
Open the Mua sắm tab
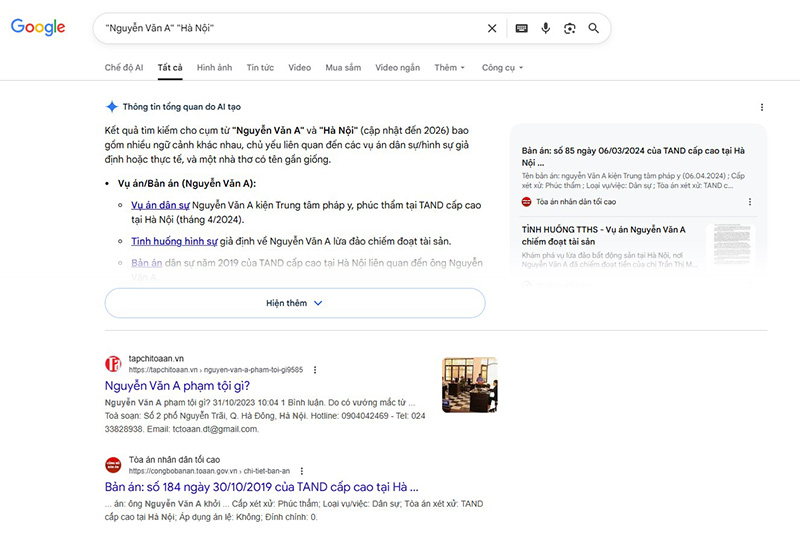coord(343,67)
